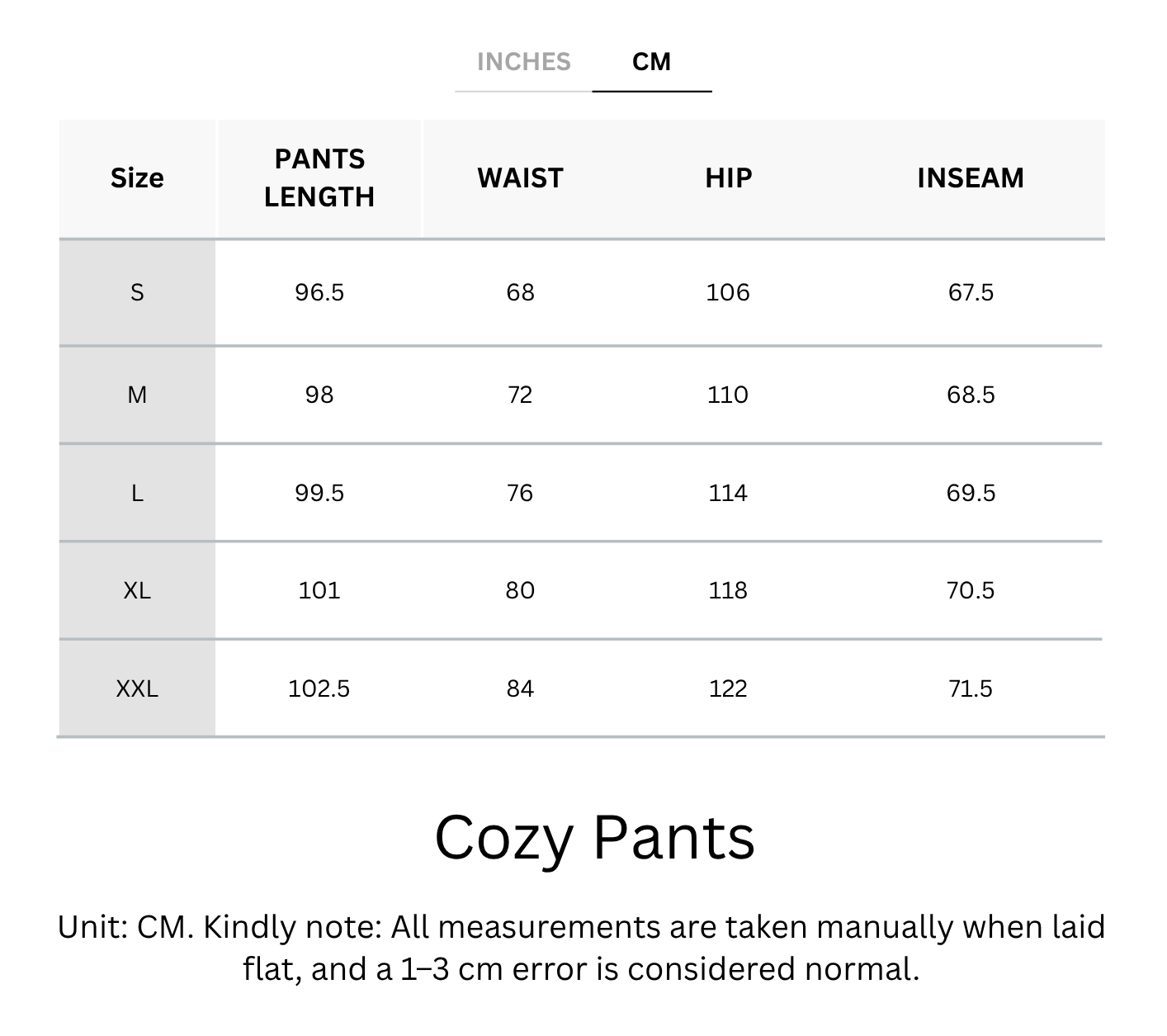Image resolution: width=1167 pixels, height=1036 pixels.
Task: Click the Size column header
Action: coord(137,178)
